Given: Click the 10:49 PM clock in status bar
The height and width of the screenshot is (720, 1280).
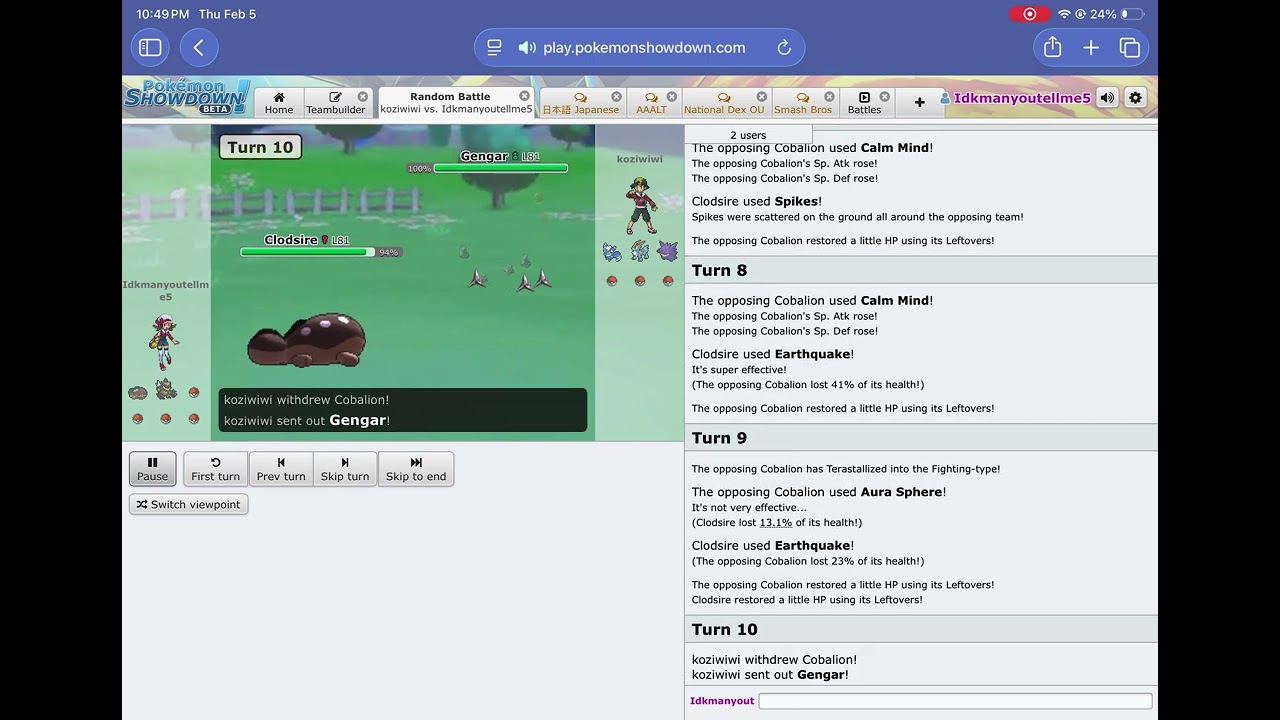Looking at the screenshot, I should tap(163, 14).
